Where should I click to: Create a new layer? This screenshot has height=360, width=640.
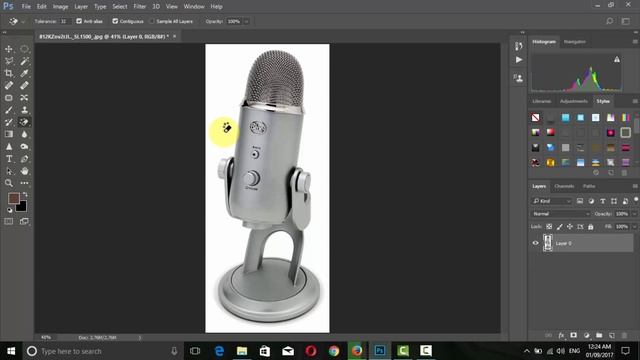point(611,335)
